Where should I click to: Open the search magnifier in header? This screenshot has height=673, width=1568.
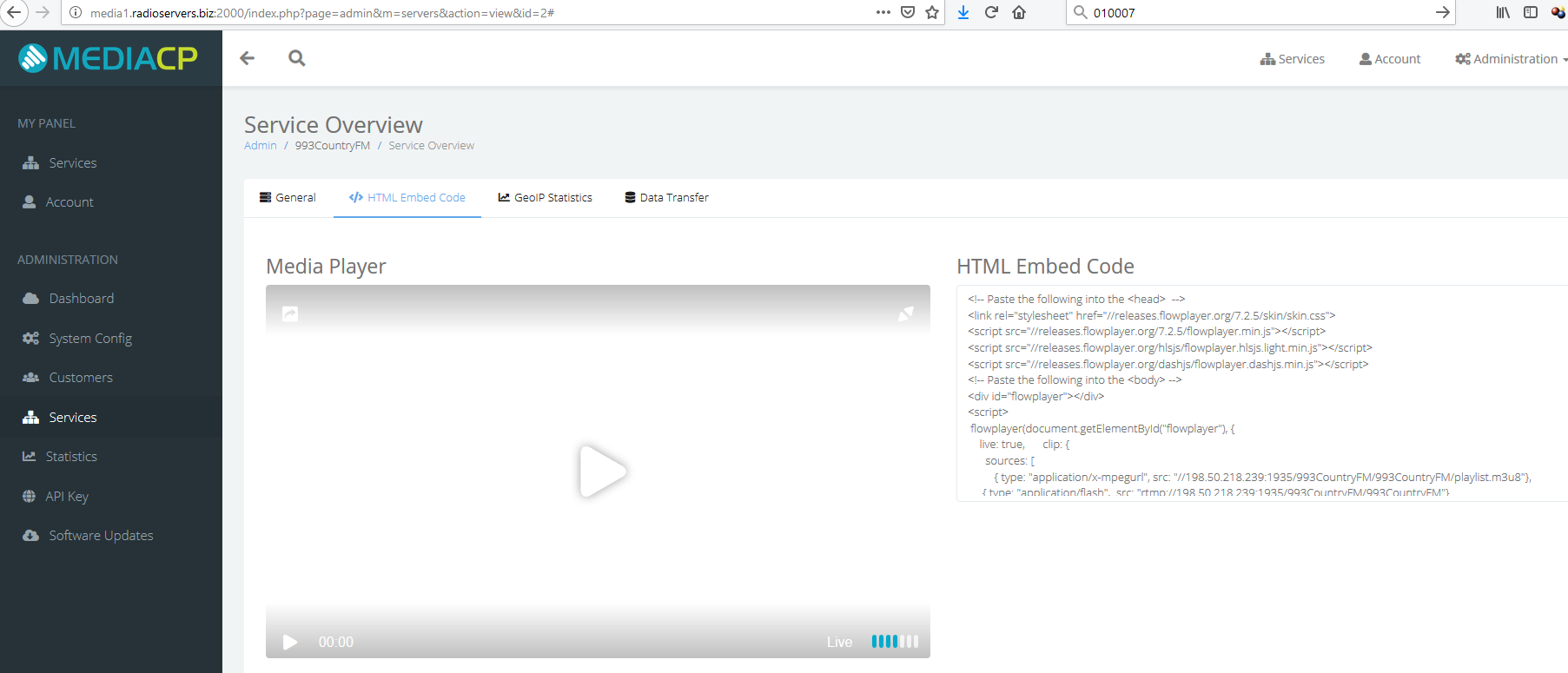(297, 58)
